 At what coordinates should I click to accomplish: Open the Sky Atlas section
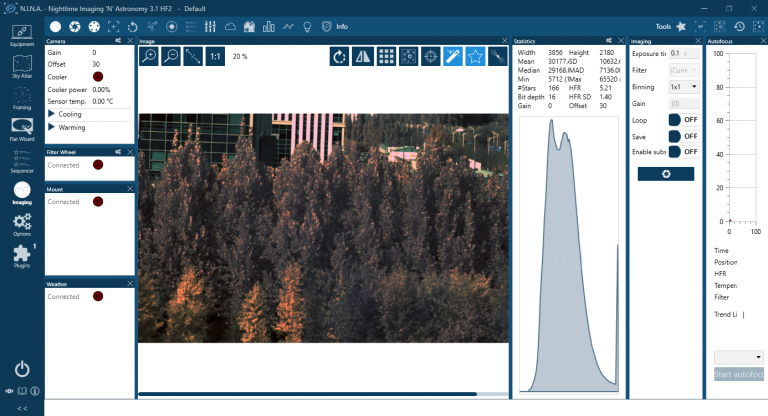click(x=21, y=66)
